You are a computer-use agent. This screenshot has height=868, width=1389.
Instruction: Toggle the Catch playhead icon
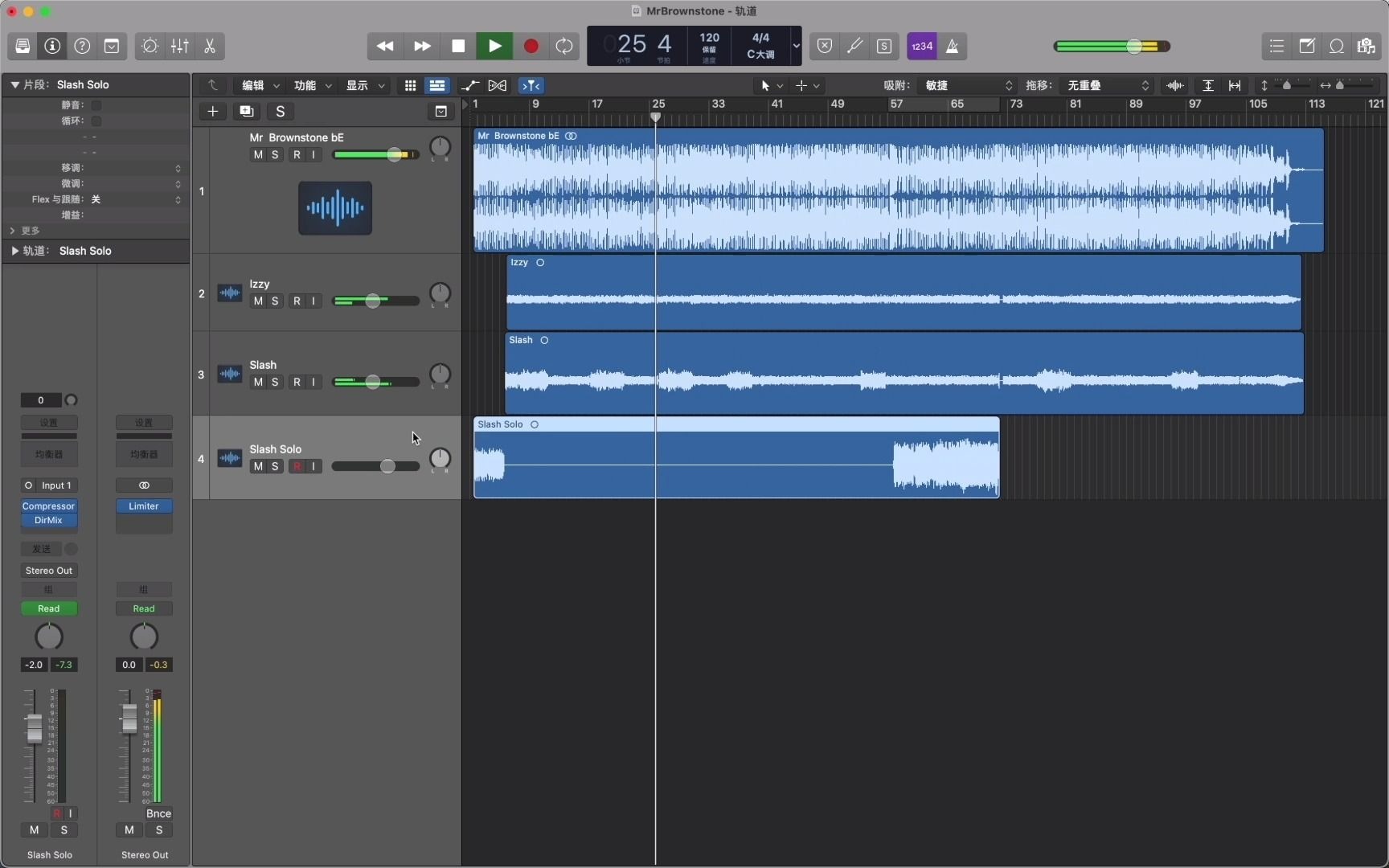(531, 85)
